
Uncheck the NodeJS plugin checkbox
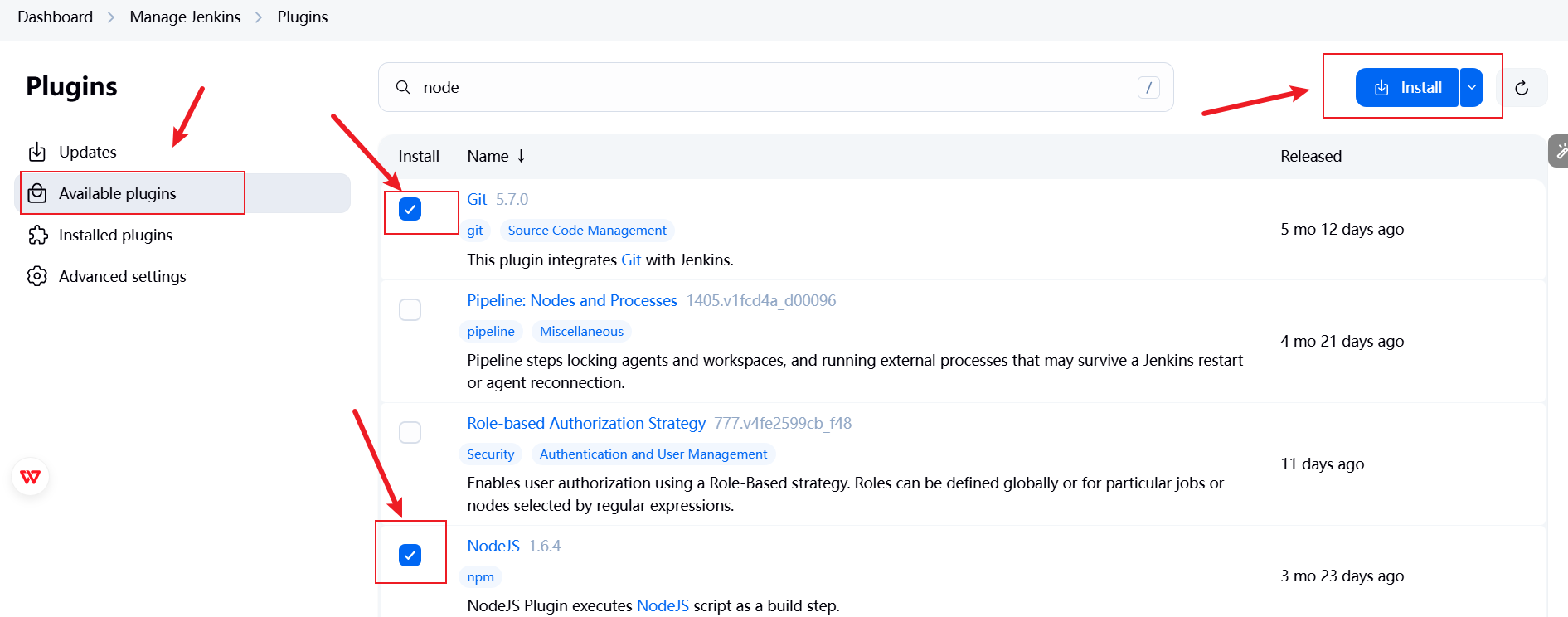410,555
